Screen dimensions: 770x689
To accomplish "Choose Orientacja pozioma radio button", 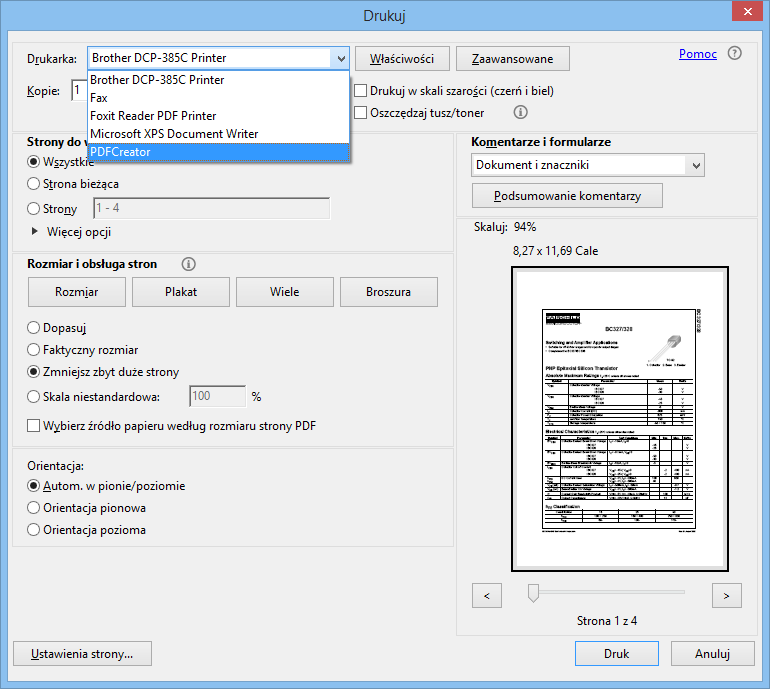I will tap(34, 530).
